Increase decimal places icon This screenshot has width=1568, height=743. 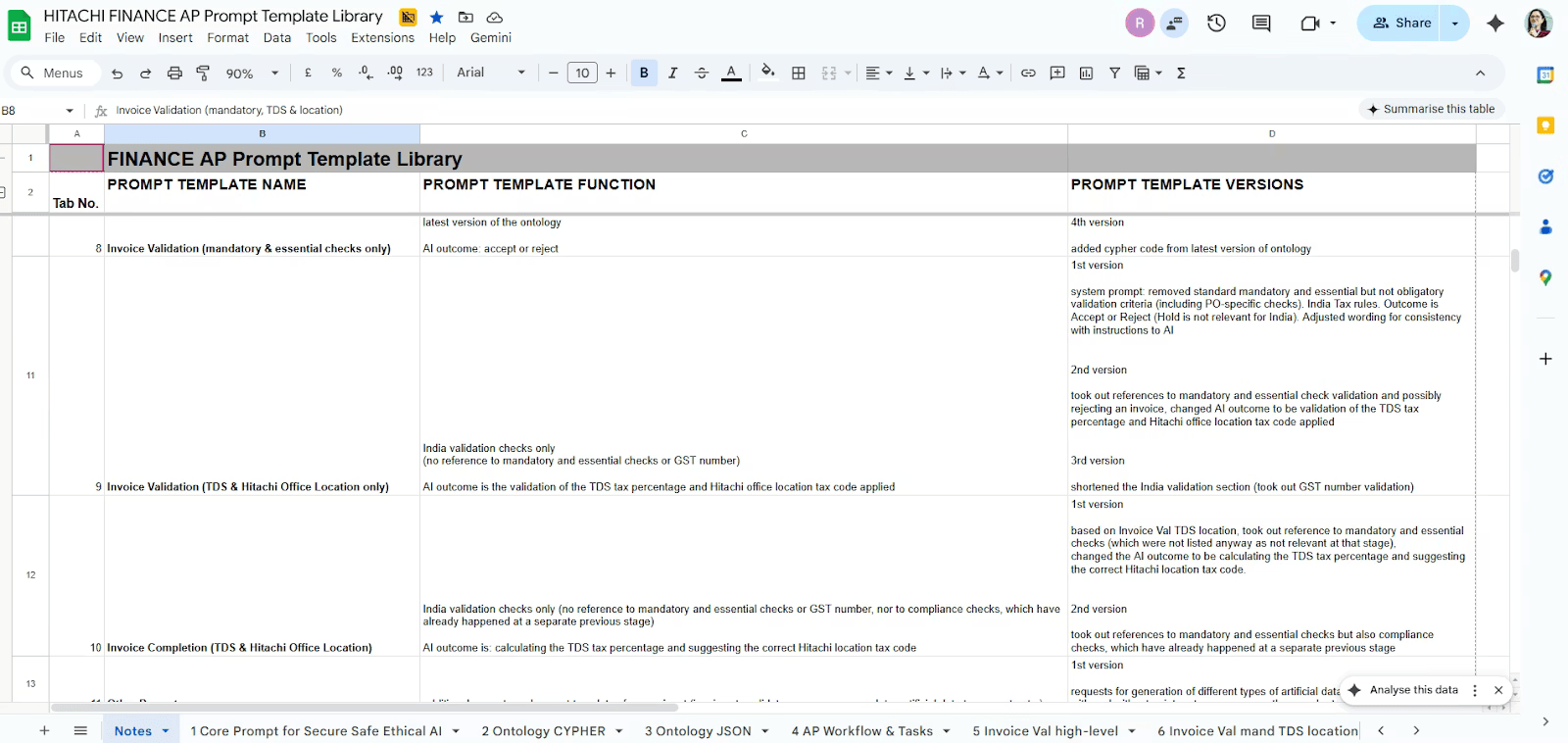pyautogui.click(x=395, y=73)
